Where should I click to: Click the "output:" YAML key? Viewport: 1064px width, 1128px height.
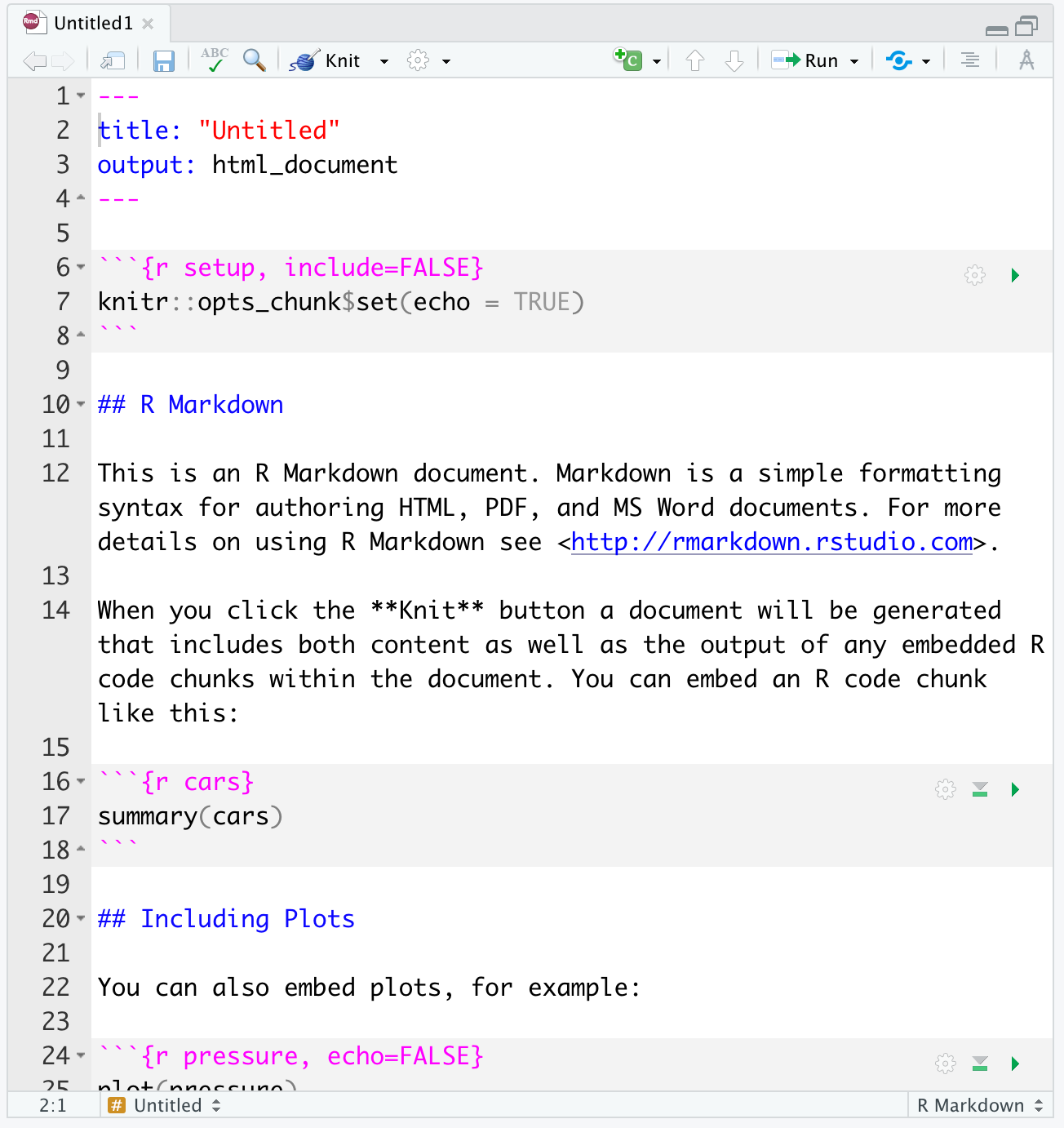pos(146,165)
